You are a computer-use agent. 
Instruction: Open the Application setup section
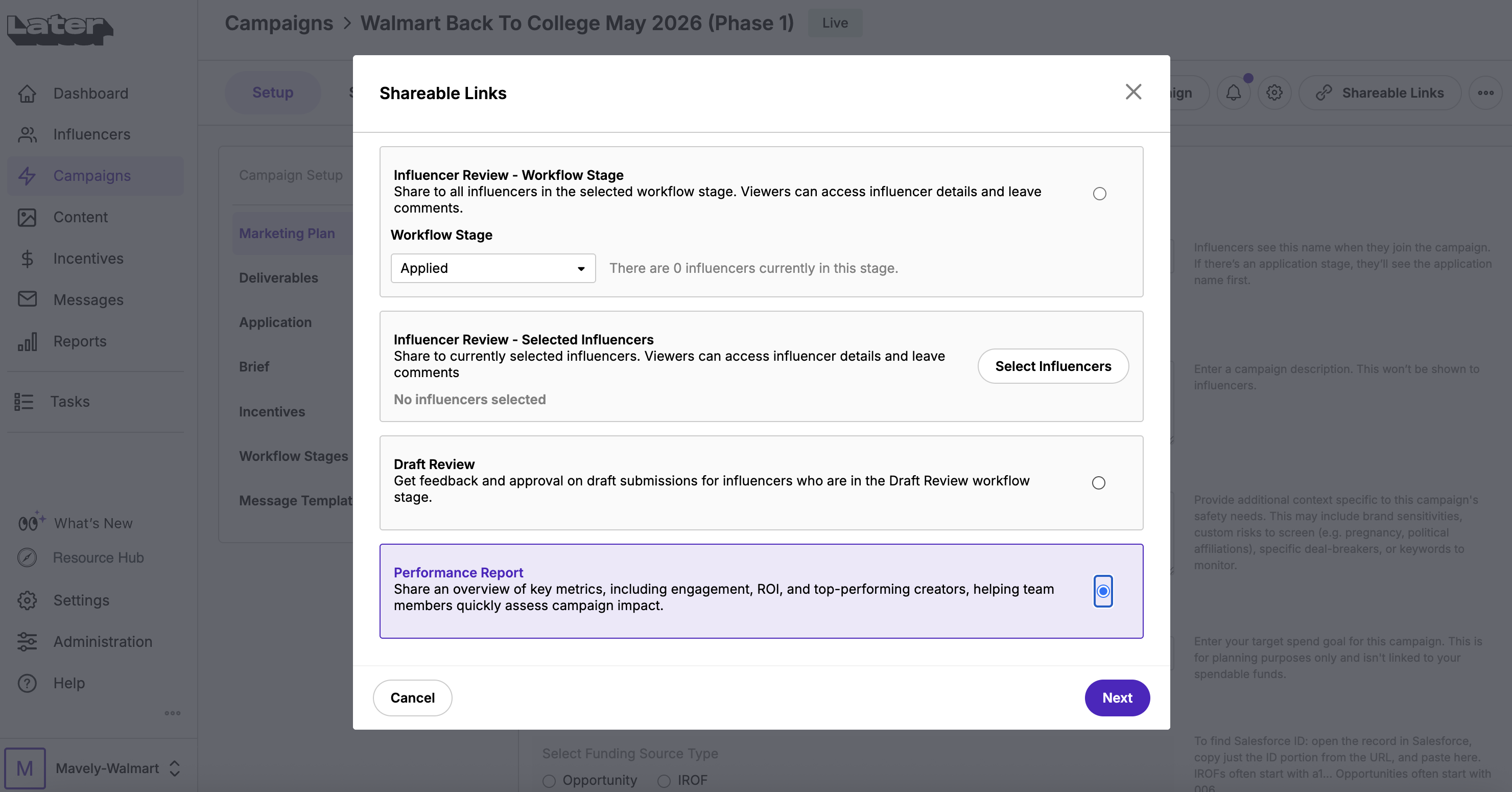pyautogui.click(x=275, y=322)
